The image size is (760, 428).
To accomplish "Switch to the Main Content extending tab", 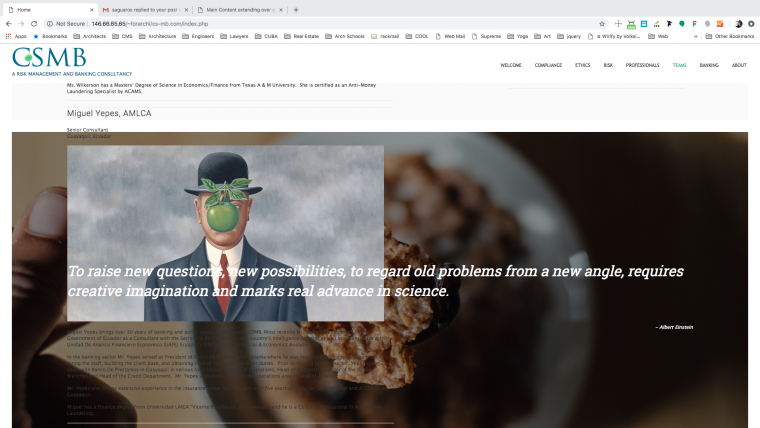I will click(x=240, y=10).
